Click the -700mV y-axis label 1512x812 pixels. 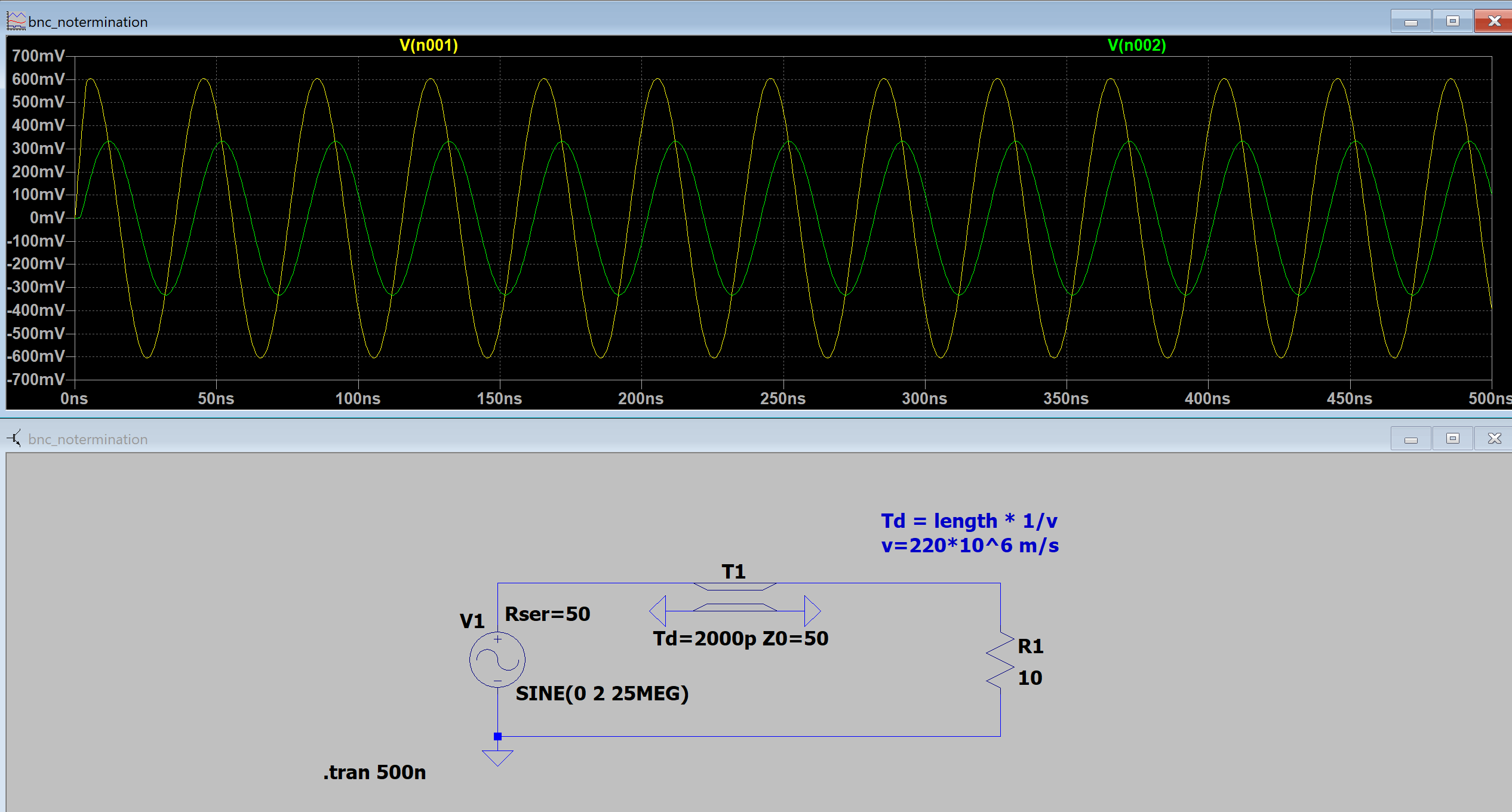(x=36, y=380)
